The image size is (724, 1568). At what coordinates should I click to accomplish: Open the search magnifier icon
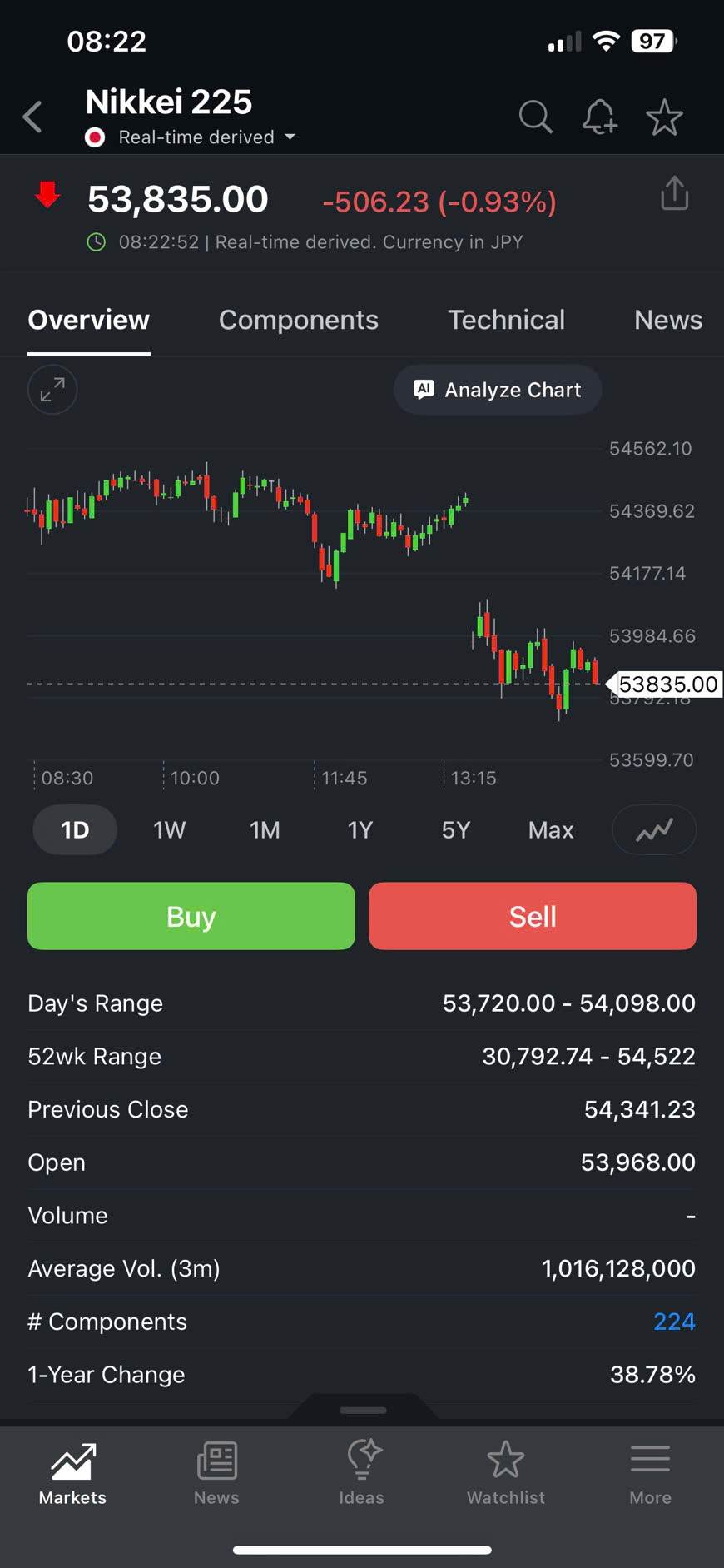coord(535,117)
